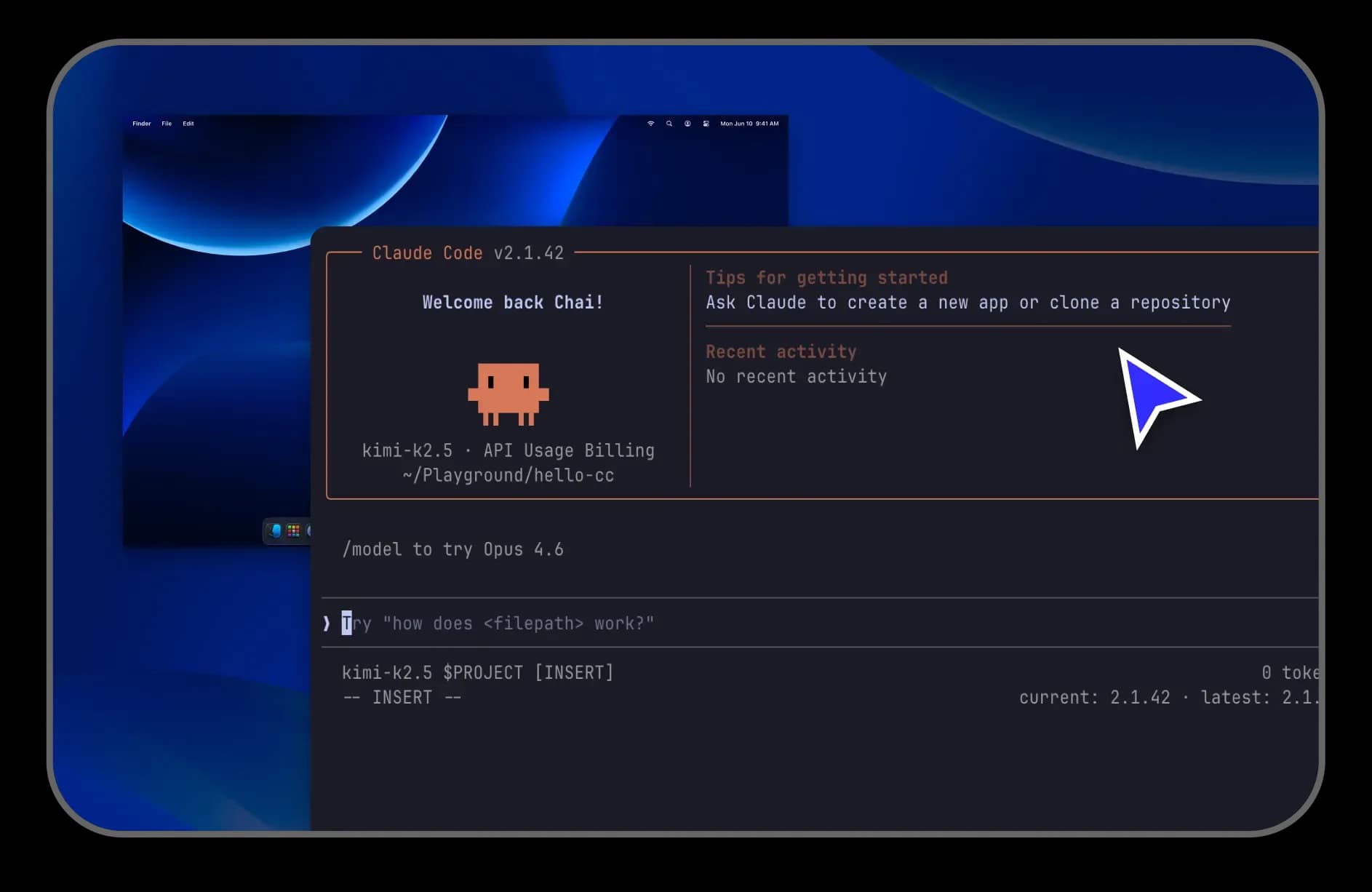Click the "/model to try Opus 4.6" hint
This screenshot has width=1372, height=892.
pyautogui.click(x=452, y=549)
